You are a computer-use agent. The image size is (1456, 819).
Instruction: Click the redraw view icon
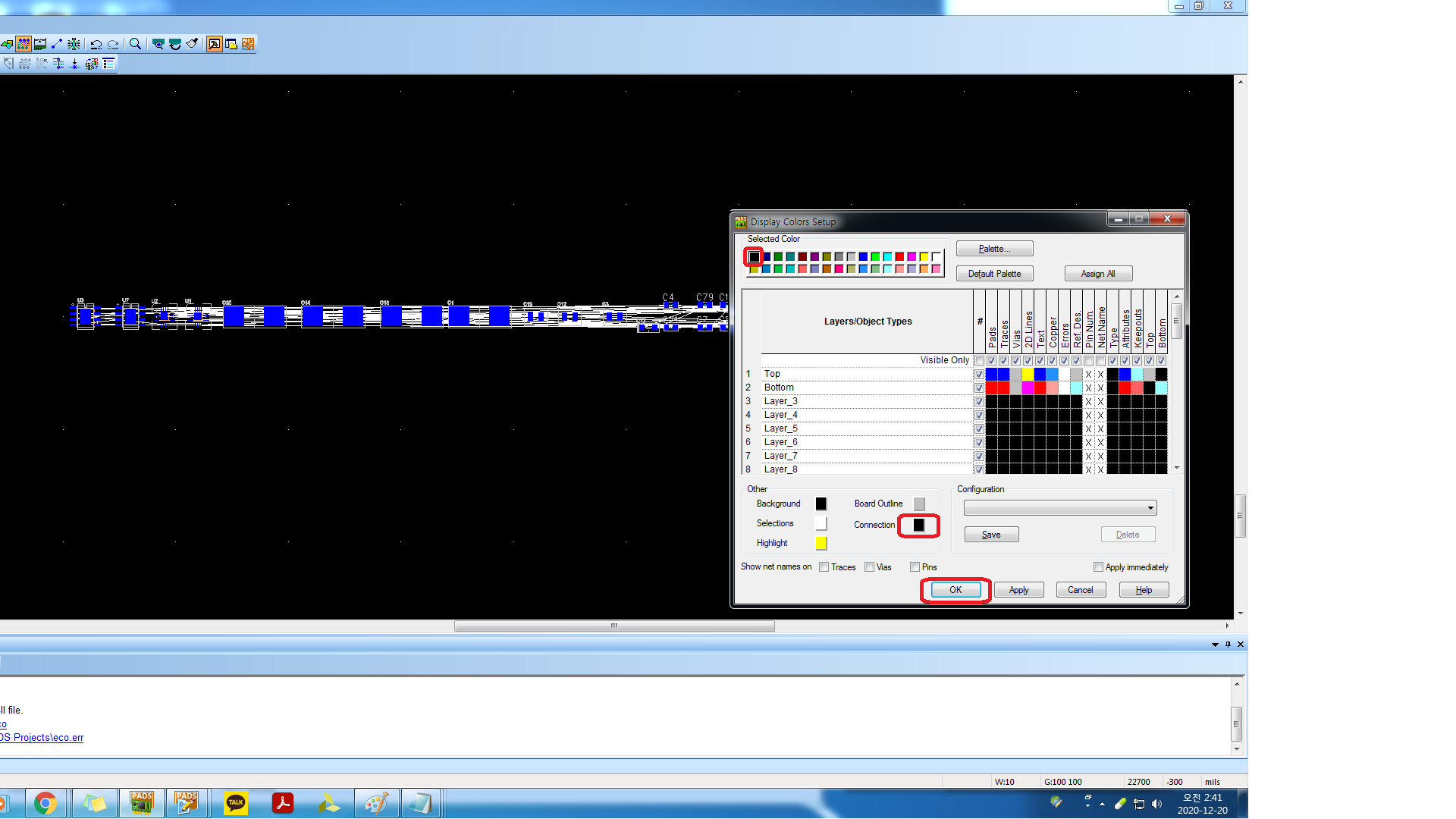(175, 44)
